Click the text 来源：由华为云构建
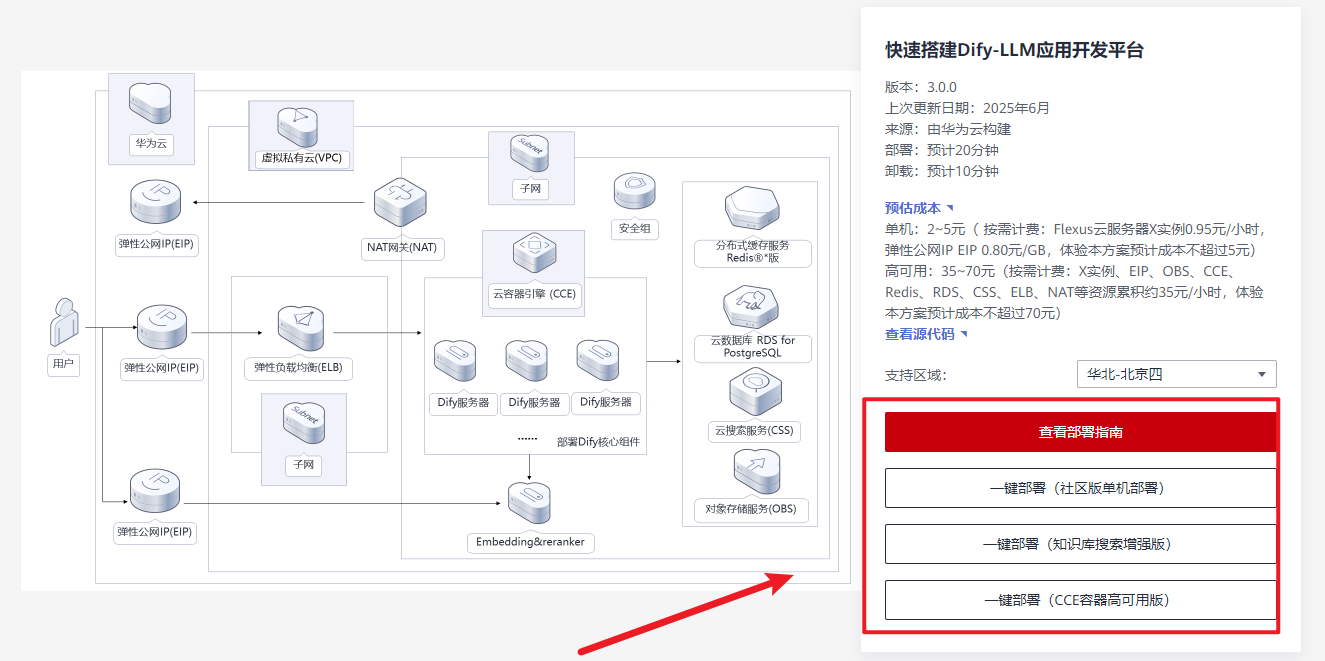This screenshot has width=1325, height=661. point(948,129)
